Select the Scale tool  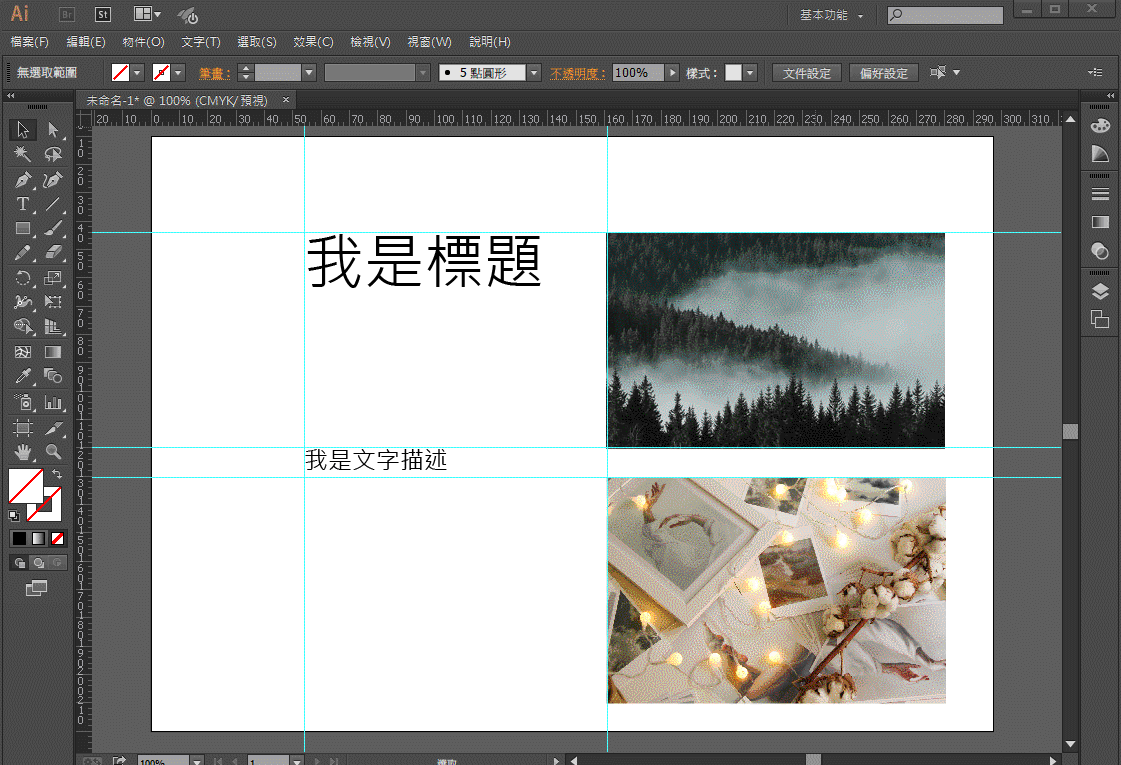click(53, 277)
